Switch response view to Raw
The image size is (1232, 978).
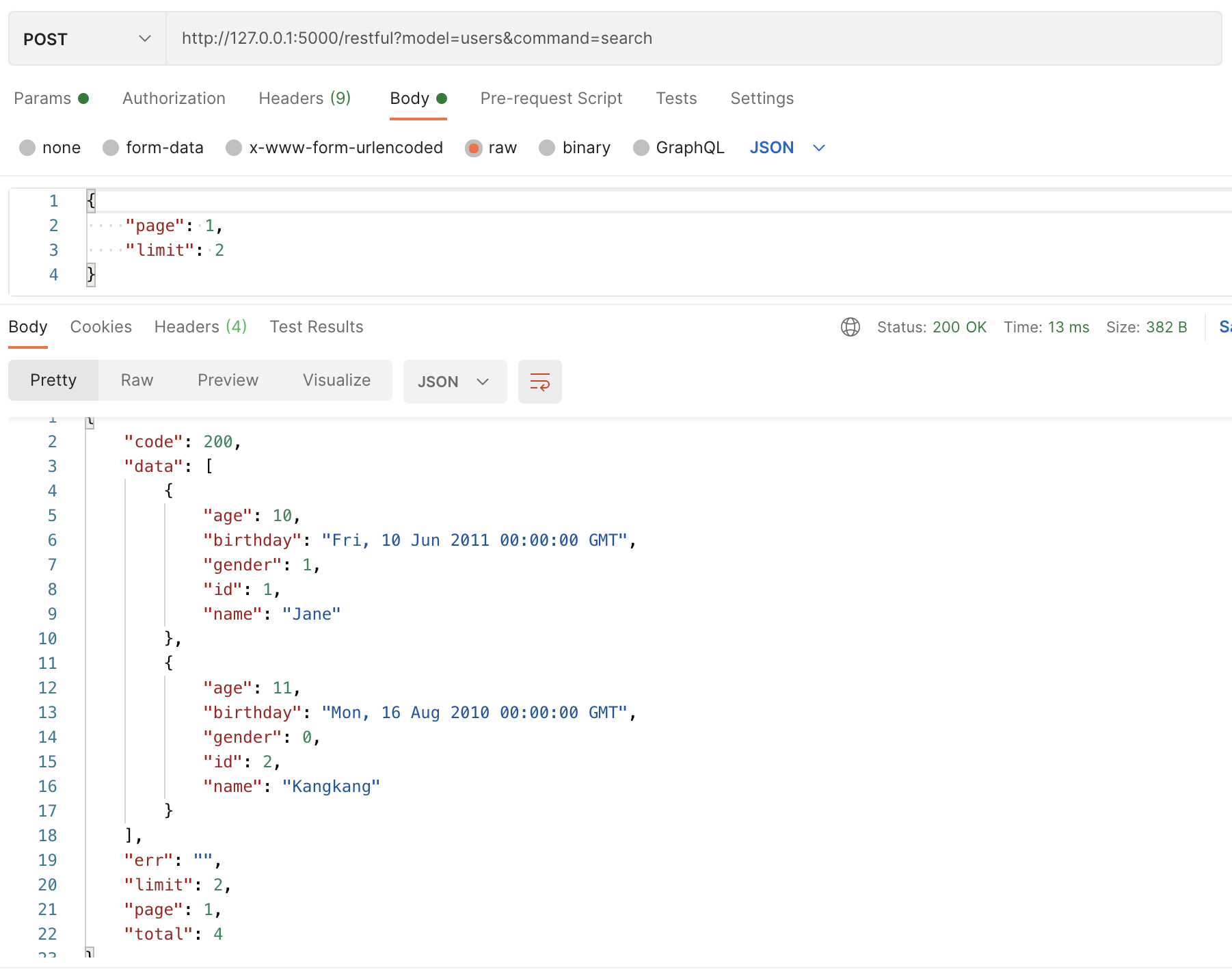[x=137, y=380]
